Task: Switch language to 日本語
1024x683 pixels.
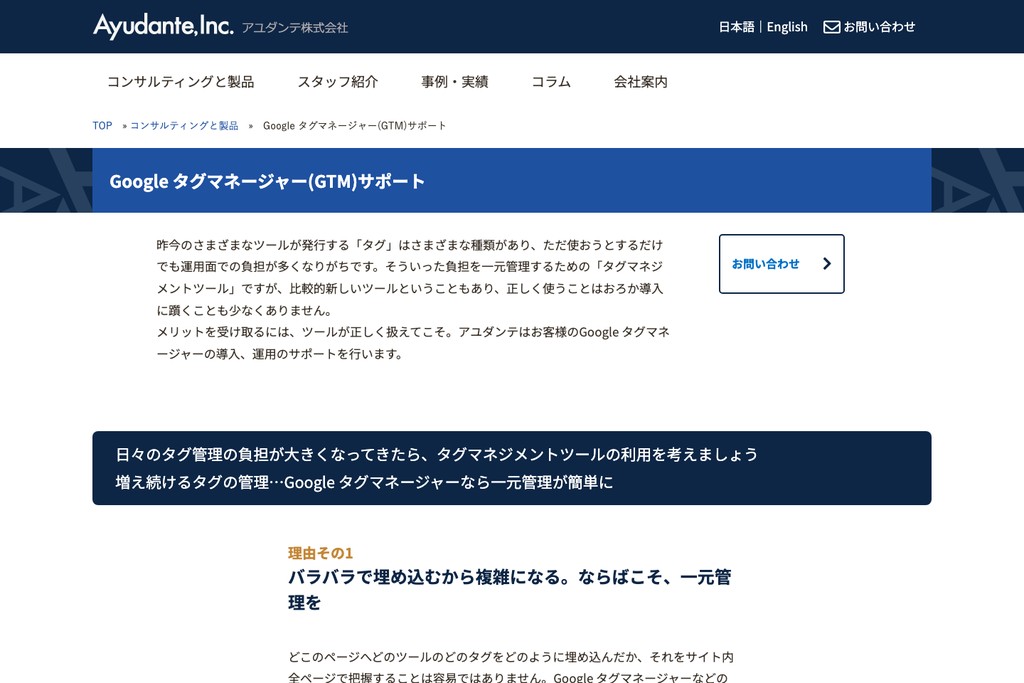Action: (736, 27)
